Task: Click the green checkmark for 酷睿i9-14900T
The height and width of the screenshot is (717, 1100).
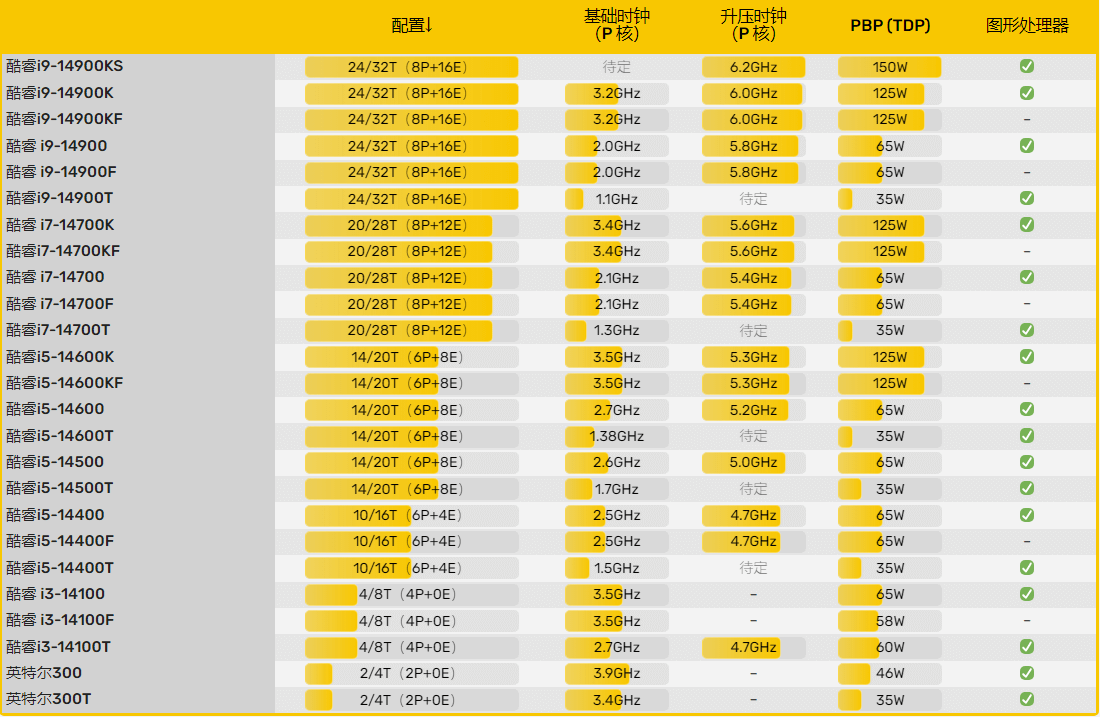Action: pos(1027,198)
